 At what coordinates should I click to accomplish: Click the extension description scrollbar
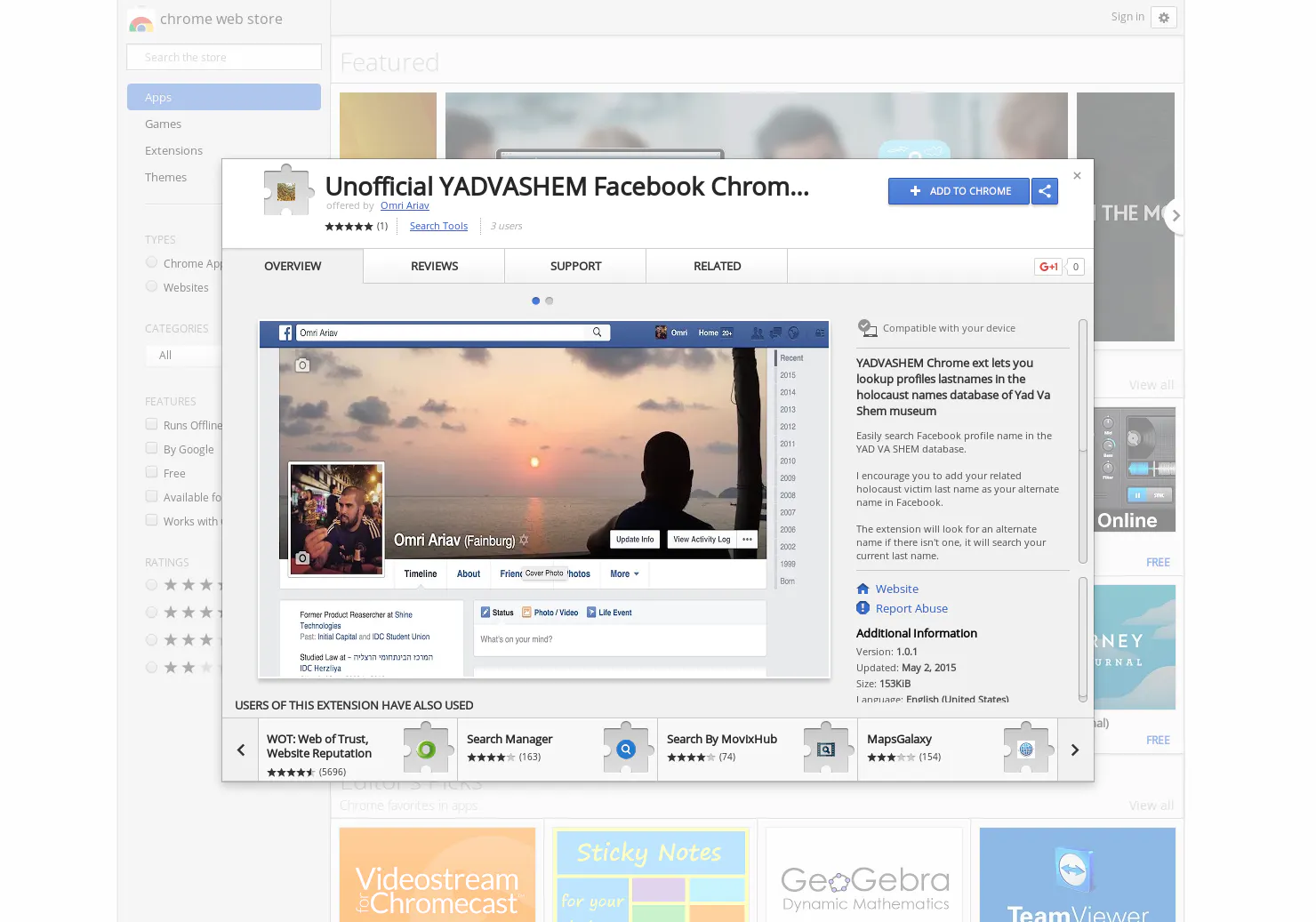coord(1082,441)
